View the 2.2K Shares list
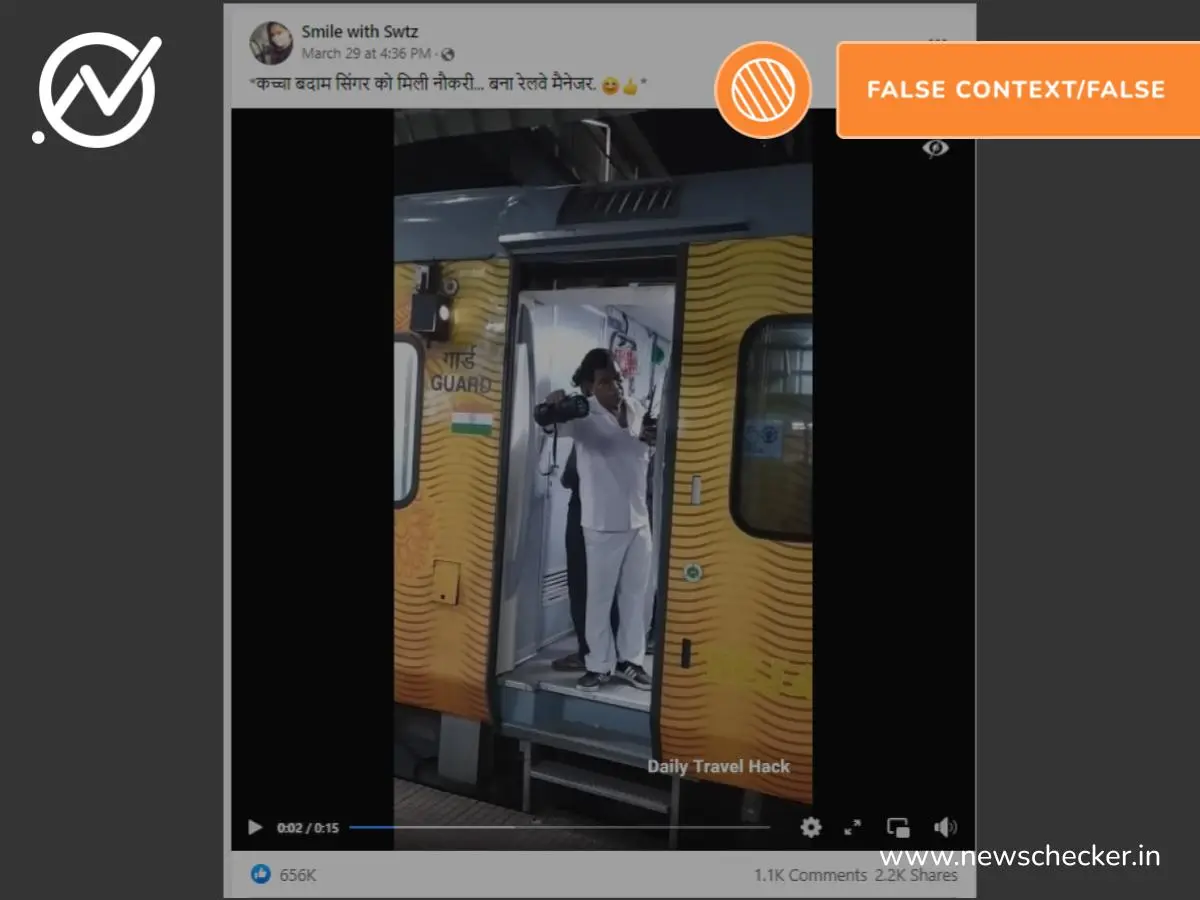Image resolution: width=1200 pixels, height=900 pixels. tap(916, 875)
